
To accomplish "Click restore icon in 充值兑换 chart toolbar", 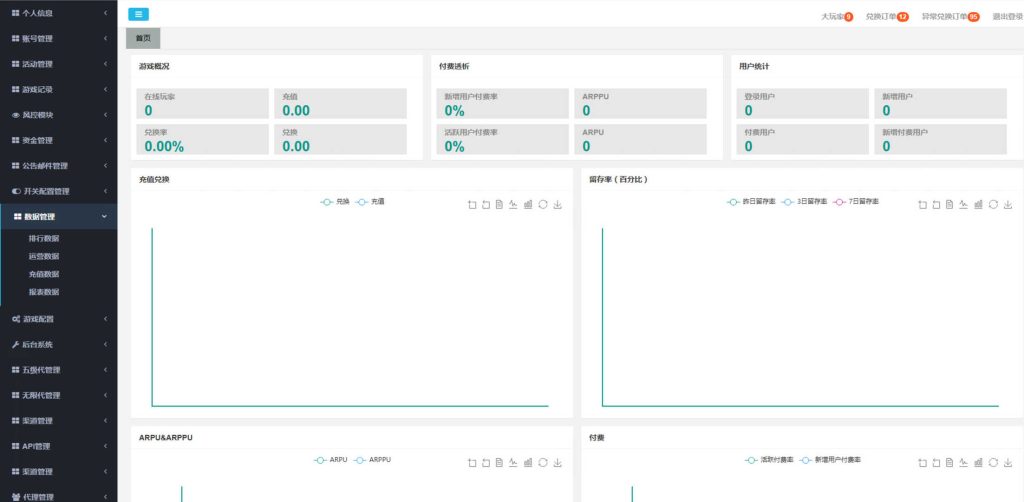I will pos(543,204).
